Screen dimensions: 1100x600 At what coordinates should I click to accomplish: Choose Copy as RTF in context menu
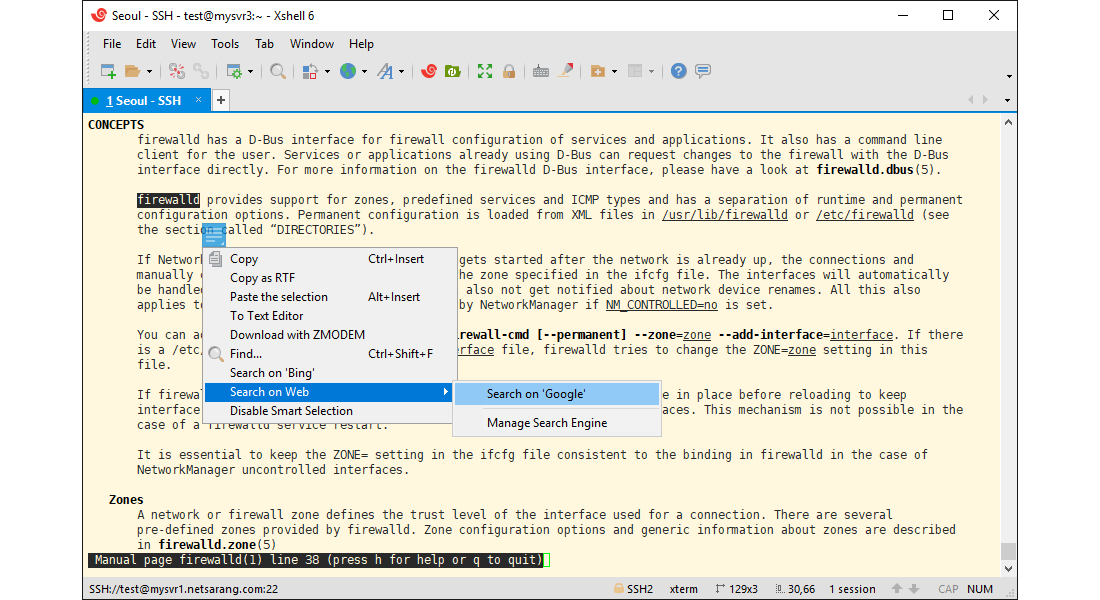(x=330, y=278)
